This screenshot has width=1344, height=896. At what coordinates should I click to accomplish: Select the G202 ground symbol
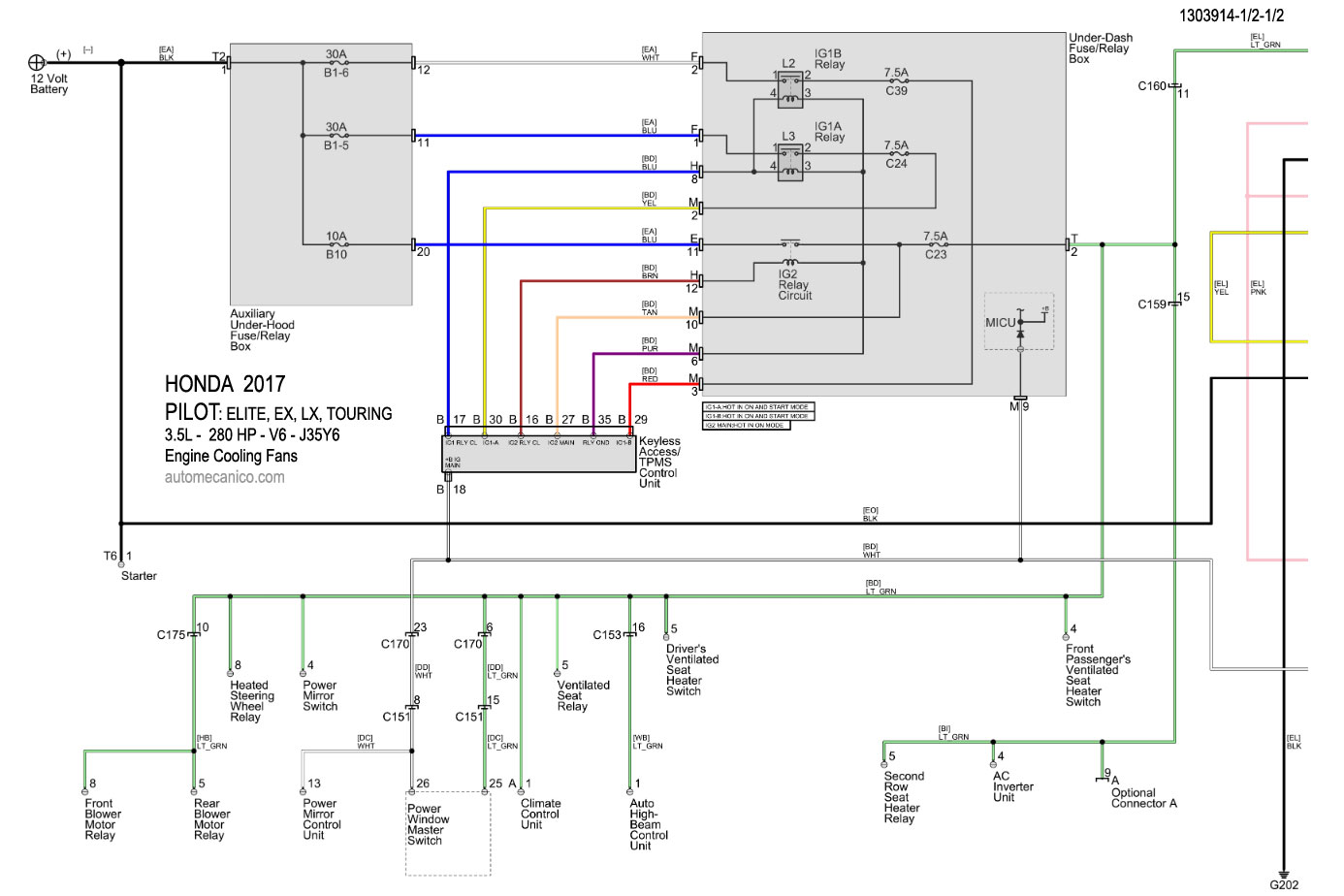[1284, 874]
